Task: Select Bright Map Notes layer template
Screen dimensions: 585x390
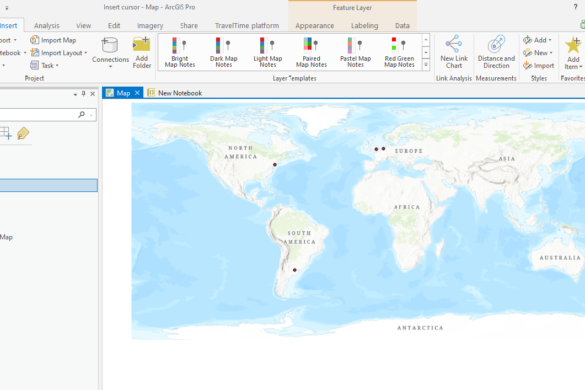Action: (180, 52)
